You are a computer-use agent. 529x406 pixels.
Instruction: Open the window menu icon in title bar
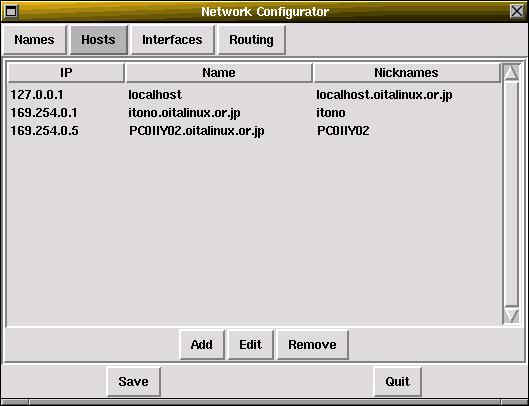coord(11,11)
